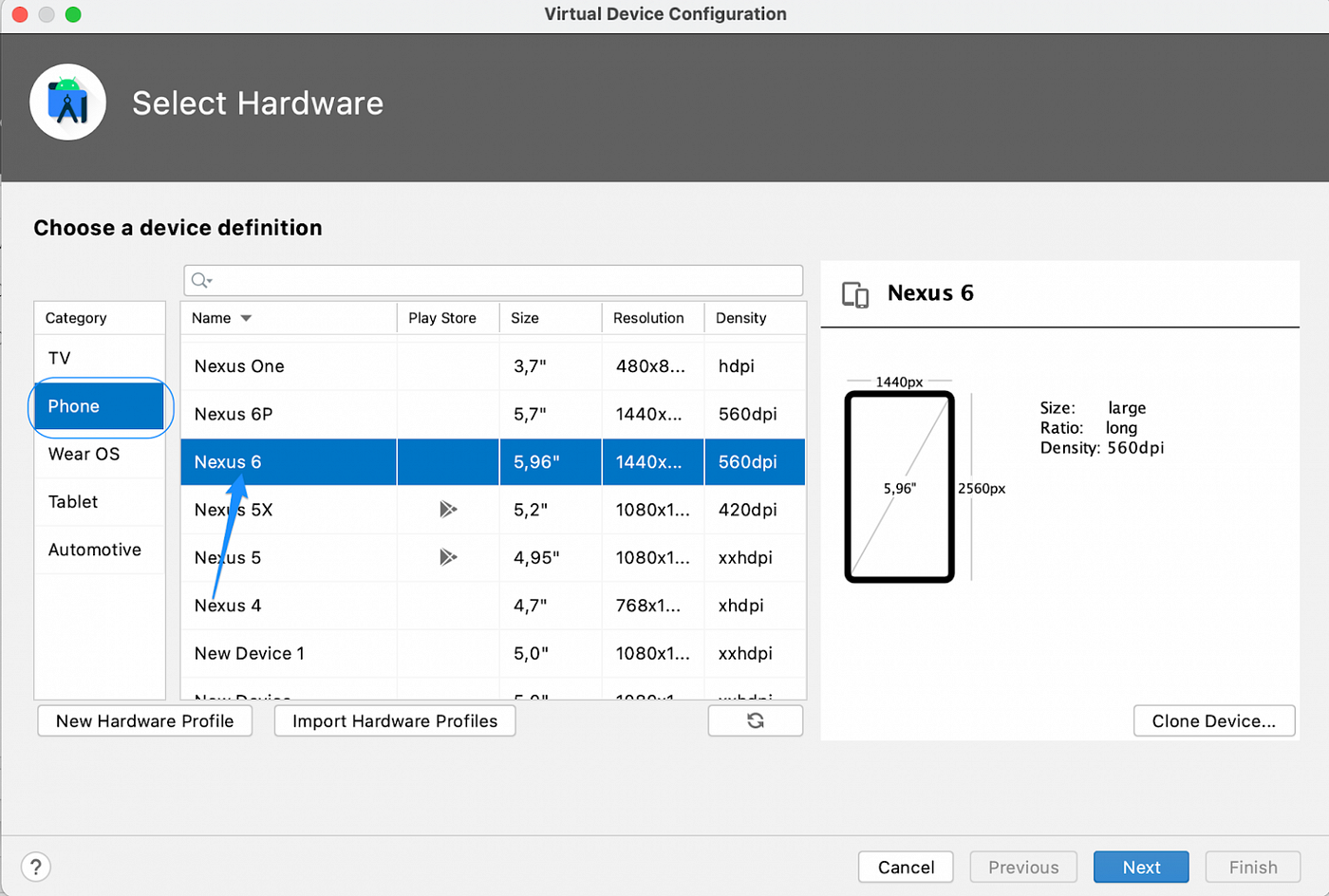Image resolution: width=1329 pixels, height=896 pixels.
Task: Click the Play Store icon for Nexus 5X
Action: [x=448, y=510]
